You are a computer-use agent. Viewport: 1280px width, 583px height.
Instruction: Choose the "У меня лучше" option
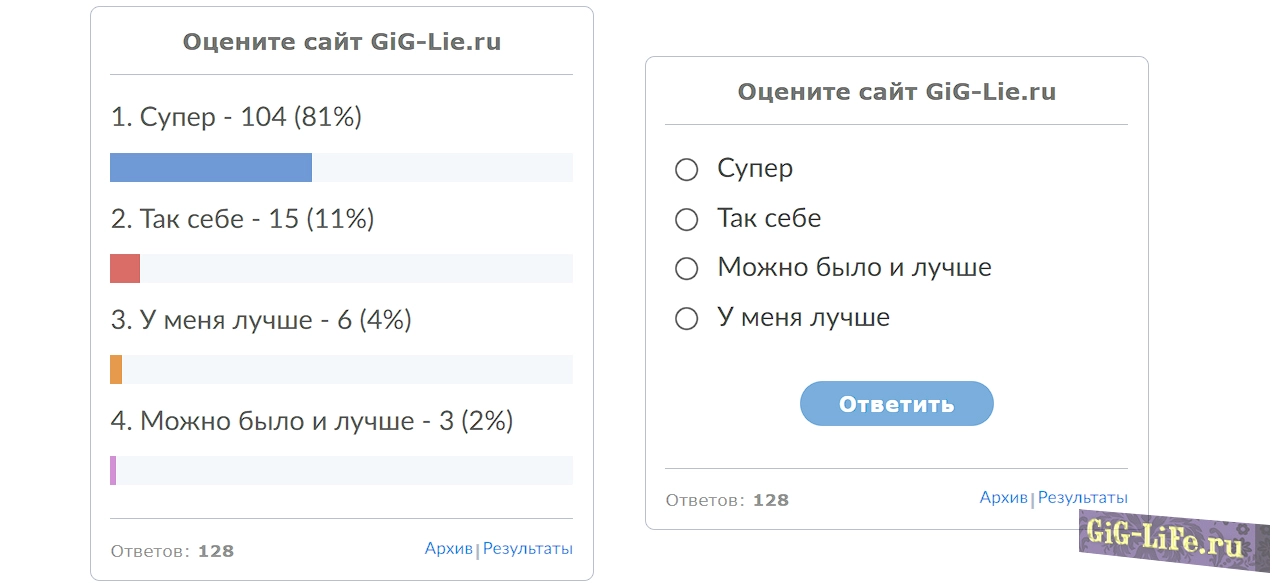click(686, 318)
